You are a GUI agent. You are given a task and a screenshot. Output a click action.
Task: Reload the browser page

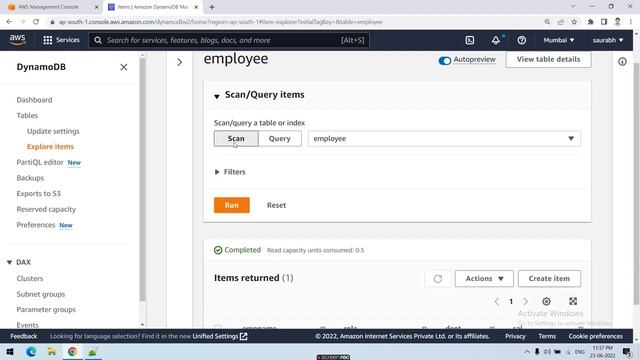tap(36, 22)
